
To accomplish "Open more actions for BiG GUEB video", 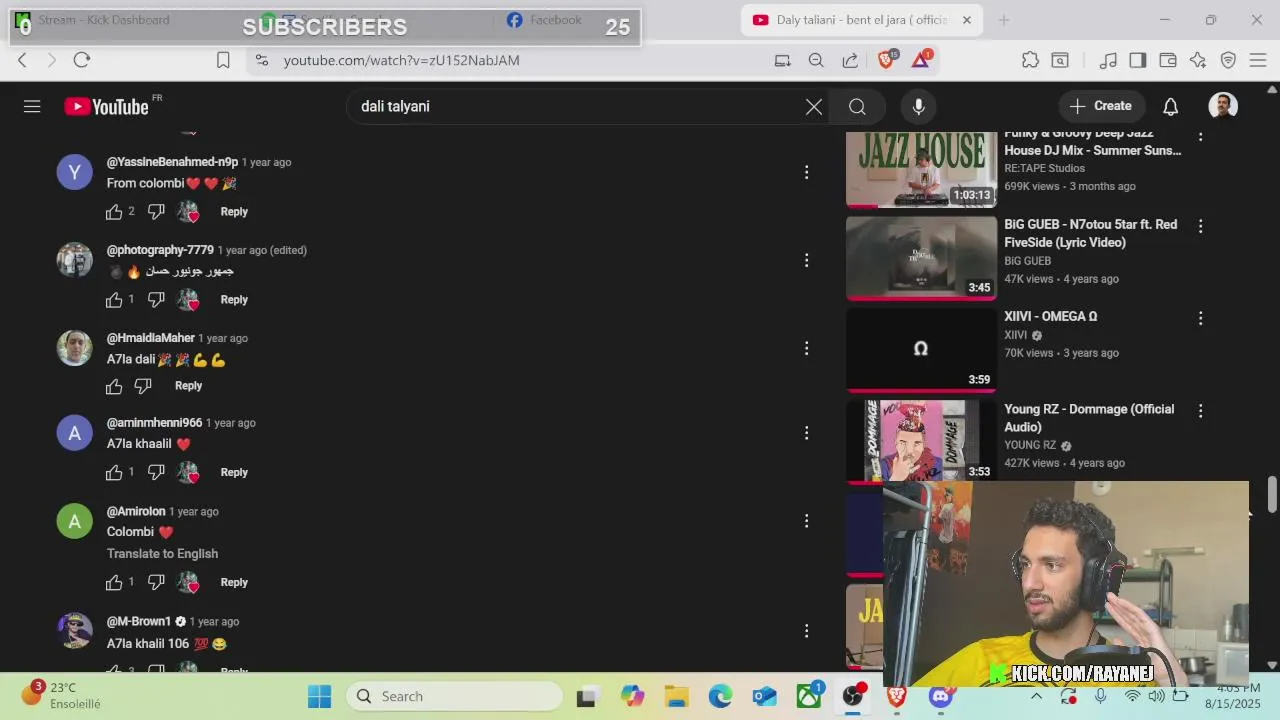I will click(1200, 226).
